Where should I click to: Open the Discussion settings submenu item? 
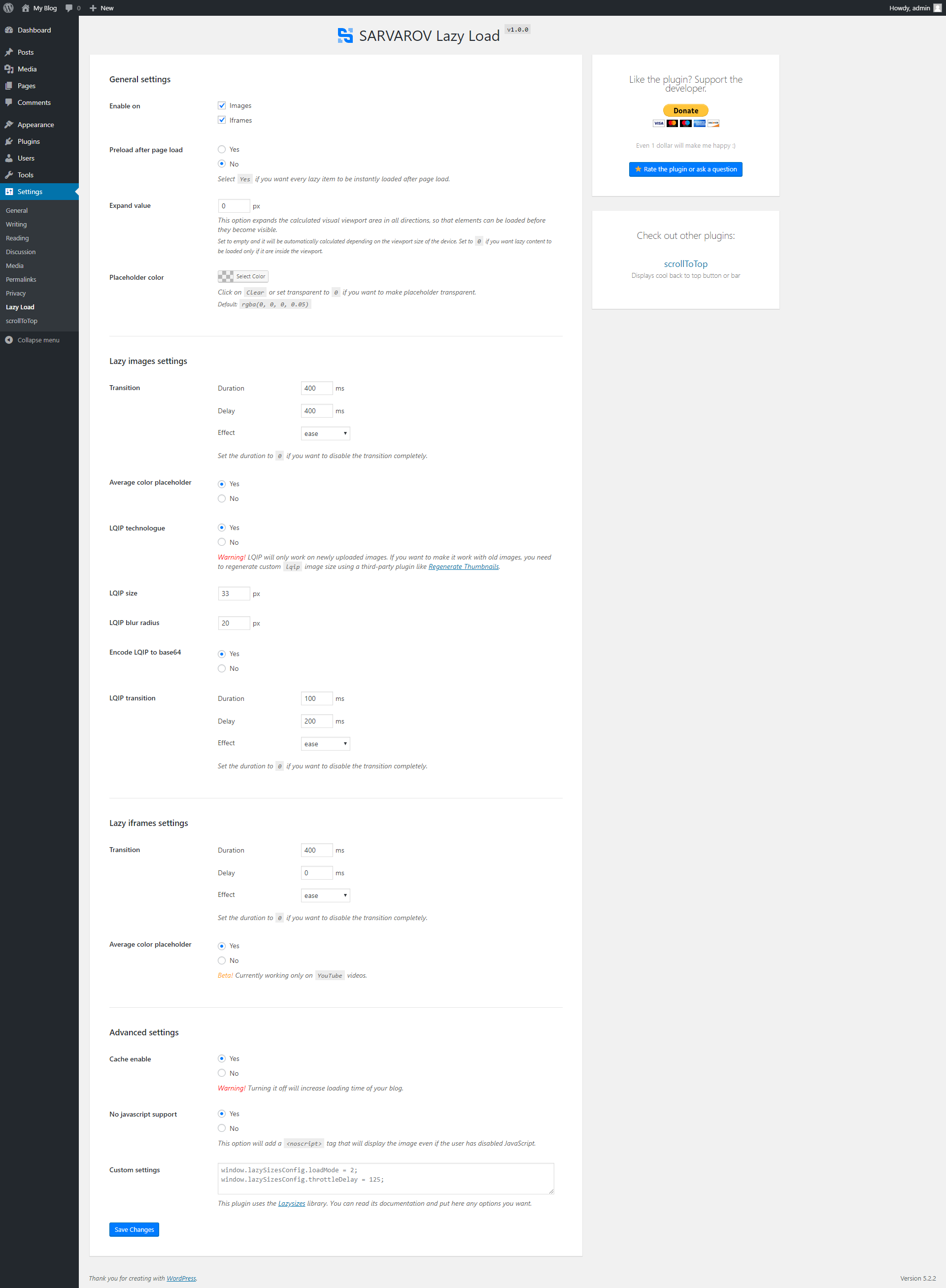point(21,252)
